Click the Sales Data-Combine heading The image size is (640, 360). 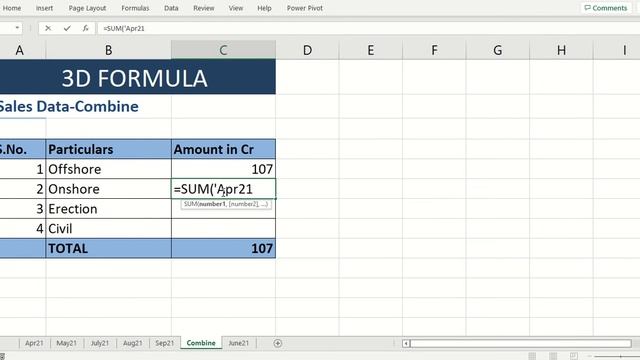(69, 107)
